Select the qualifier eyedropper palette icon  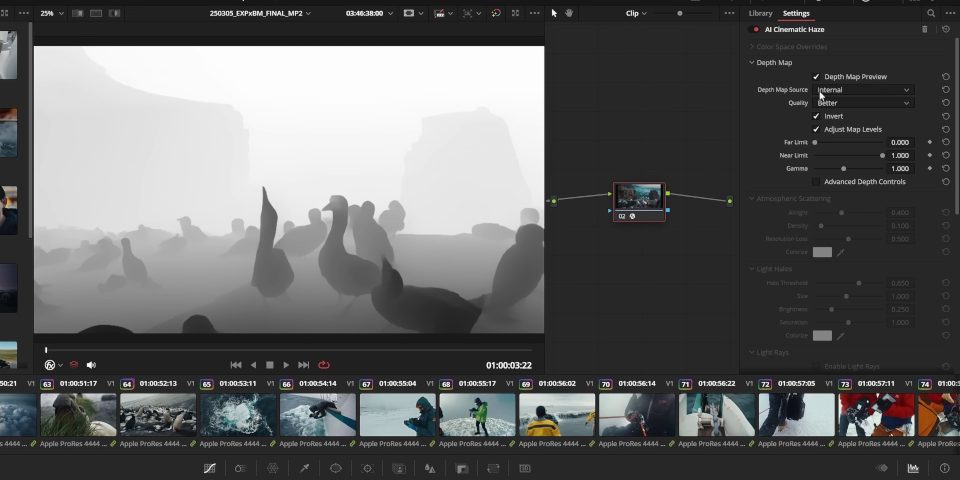304,468
